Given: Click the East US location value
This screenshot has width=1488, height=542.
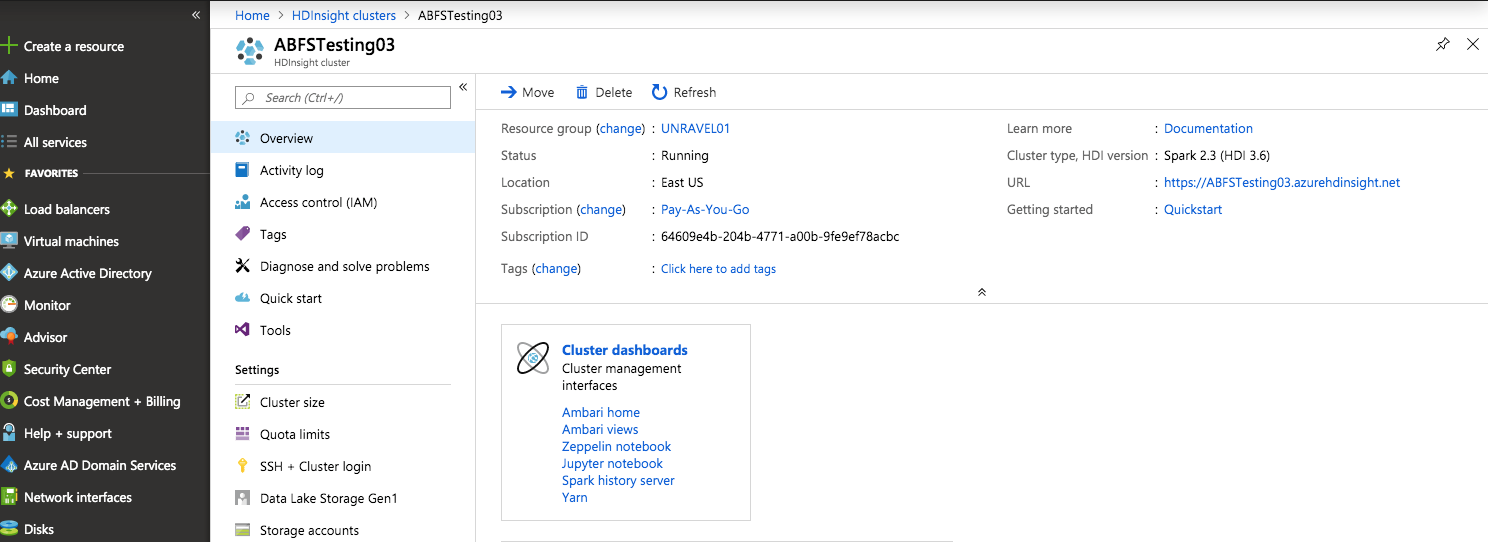Looking at the screenshot, I should pyautogui.click(x=682, y=182).
